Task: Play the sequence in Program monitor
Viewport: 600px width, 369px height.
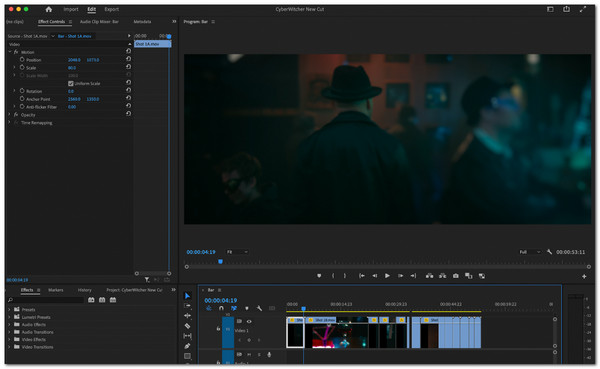Action: 387,276
